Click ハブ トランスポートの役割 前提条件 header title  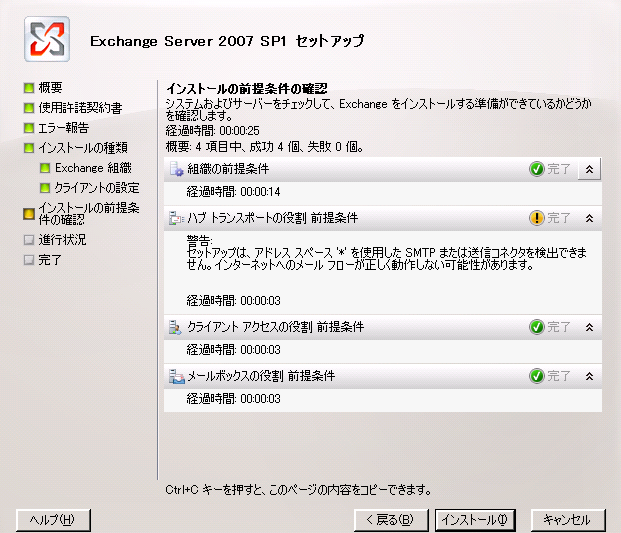[272, 218]
